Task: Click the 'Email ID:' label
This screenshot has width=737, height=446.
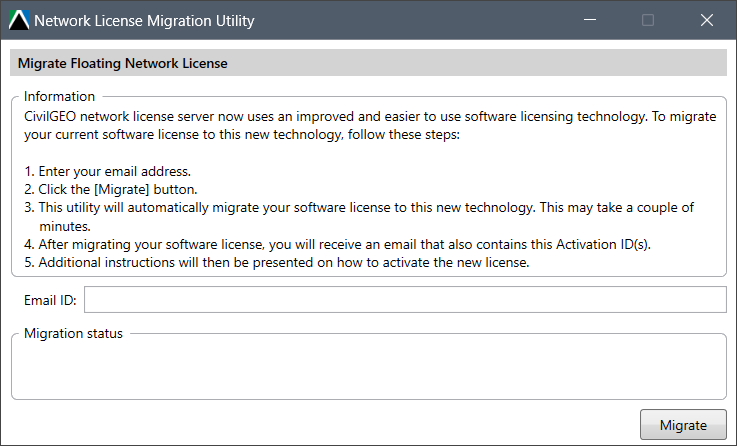Action: 50,300
